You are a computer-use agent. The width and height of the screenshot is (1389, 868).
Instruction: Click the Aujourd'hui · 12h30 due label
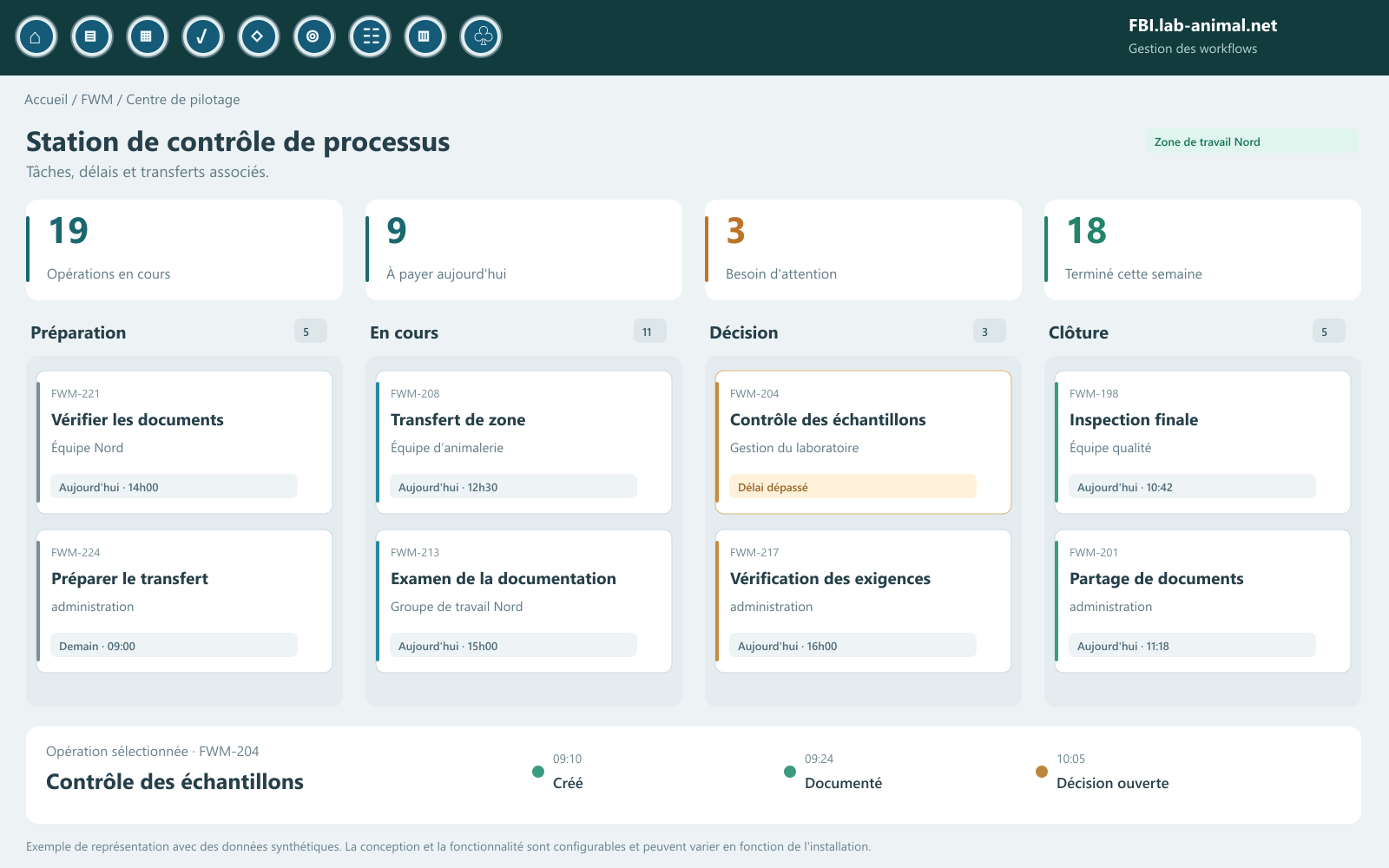[513, 487]
